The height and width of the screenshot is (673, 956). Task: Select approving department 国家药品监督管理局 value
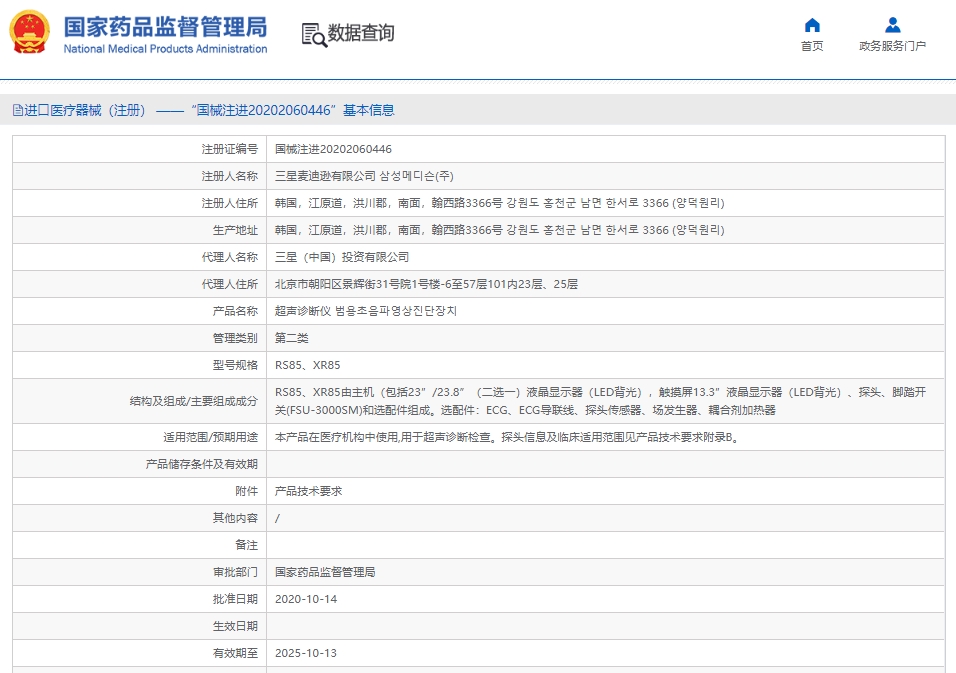point(325,572)
